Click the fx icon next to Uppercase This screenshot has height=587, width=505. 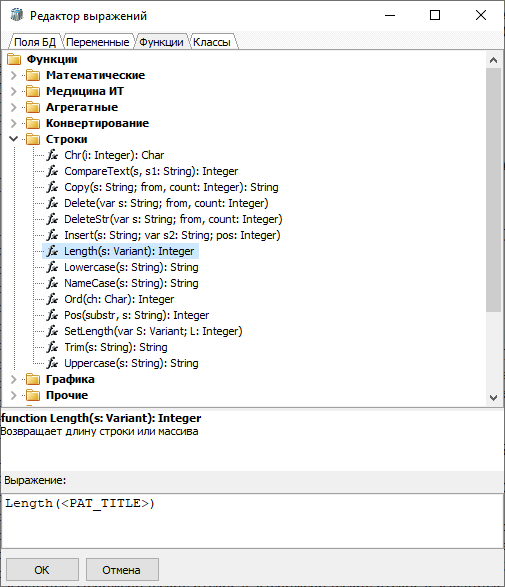(52, 363)
